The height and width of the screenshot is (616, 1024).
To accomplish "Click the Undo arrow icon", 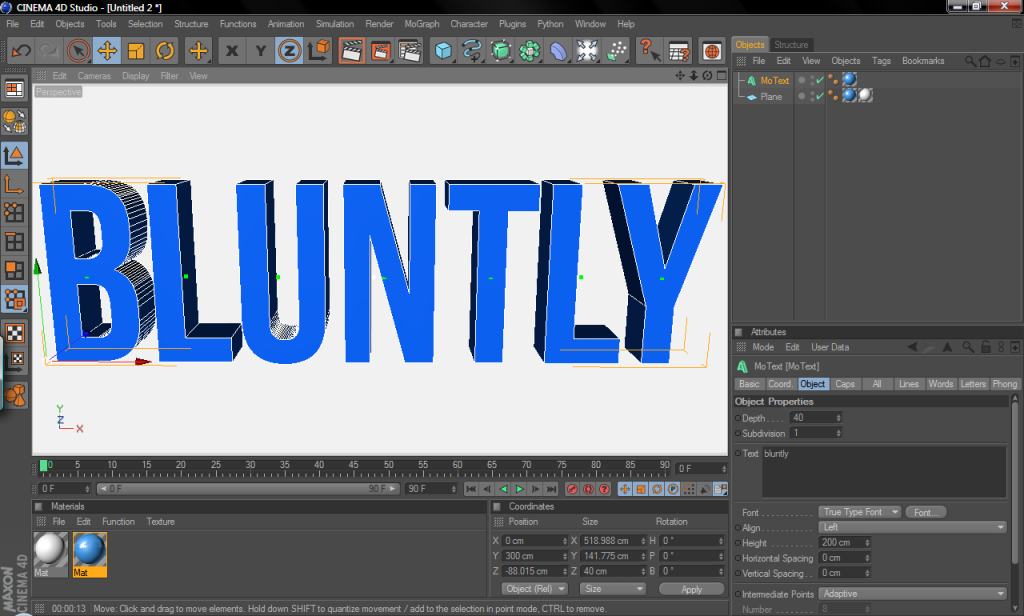I will [x=21, y=50].
